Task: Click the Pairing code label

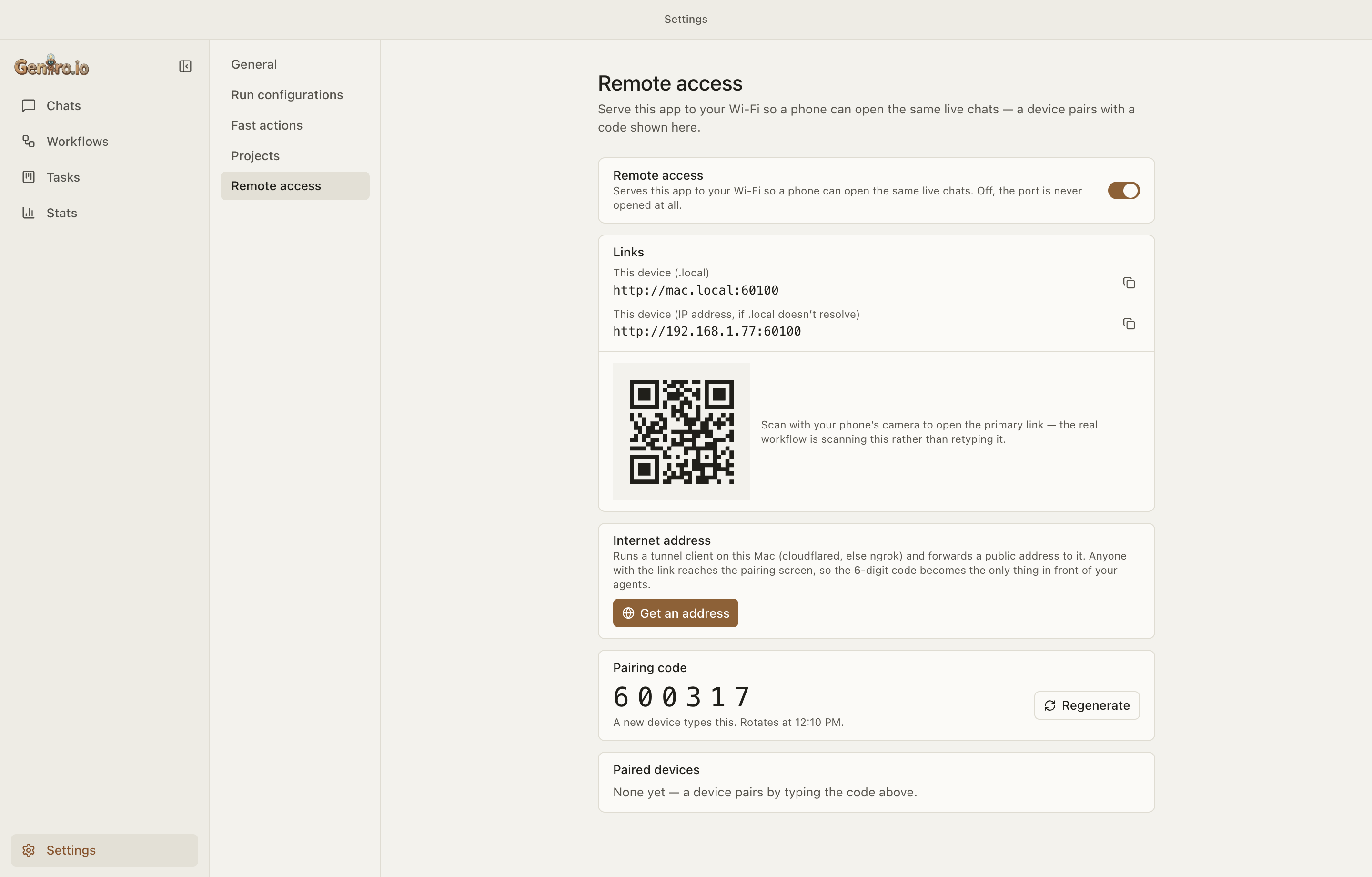Action: click(x=649, y=668)
